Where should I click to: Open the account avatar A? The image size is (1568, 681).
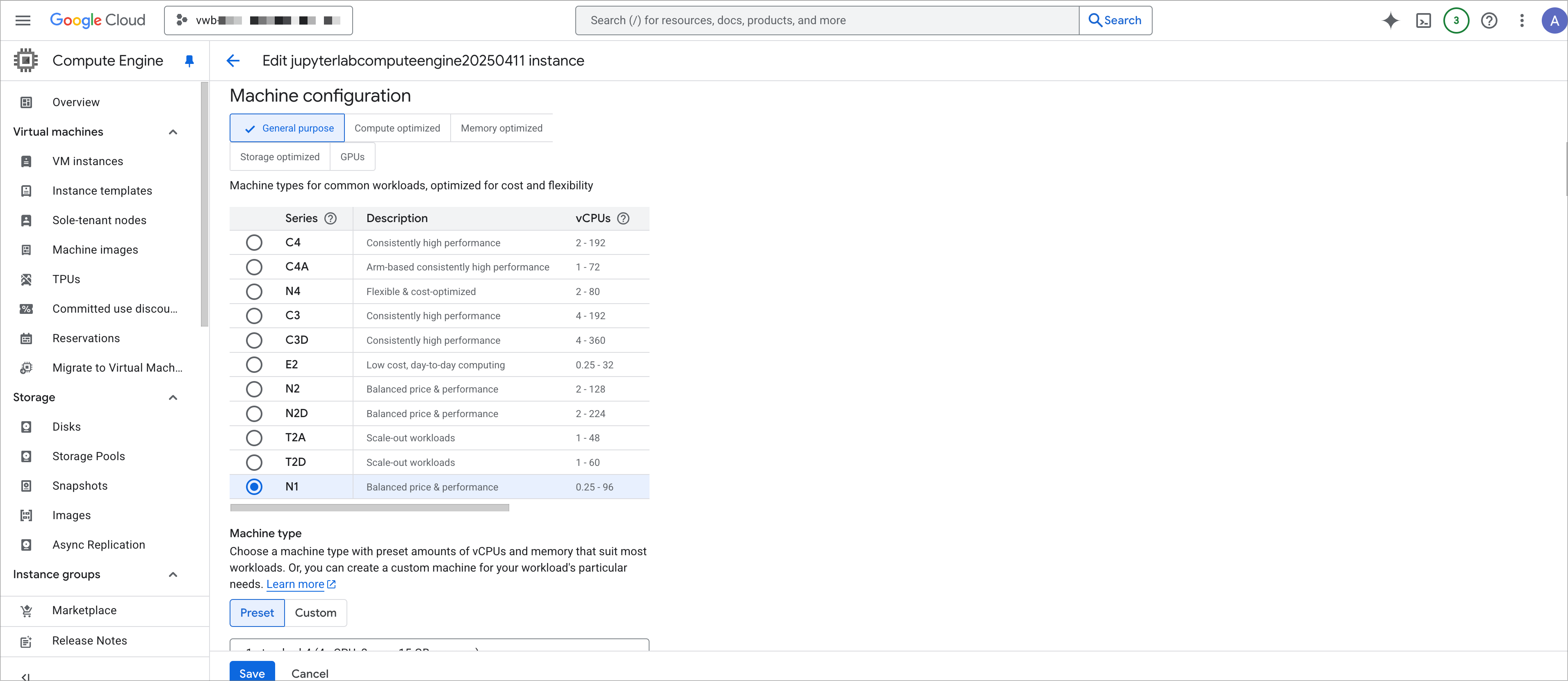[1554, 20]
